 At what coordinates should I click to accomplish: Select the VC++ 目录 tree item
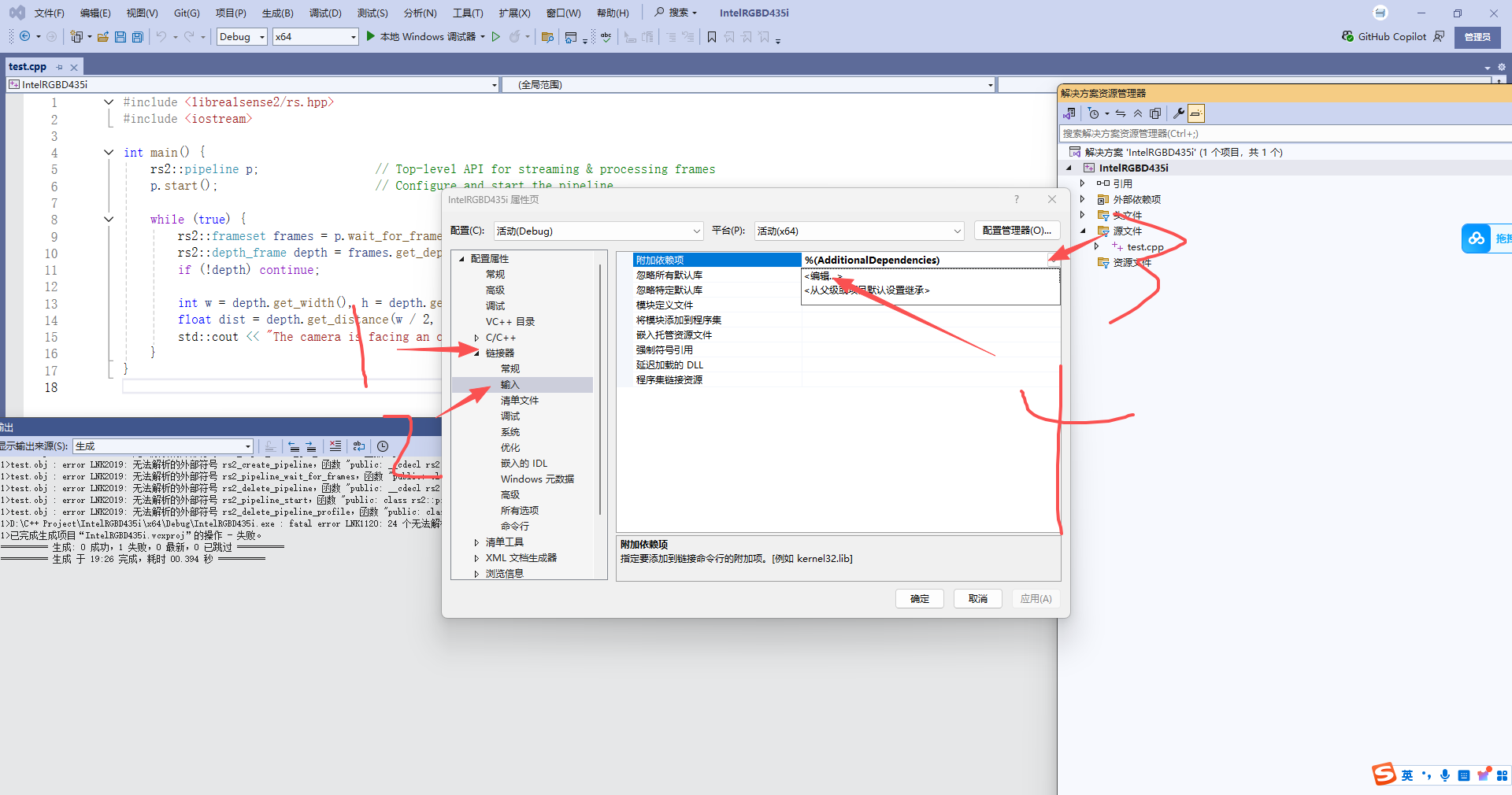tap(510, 322)
